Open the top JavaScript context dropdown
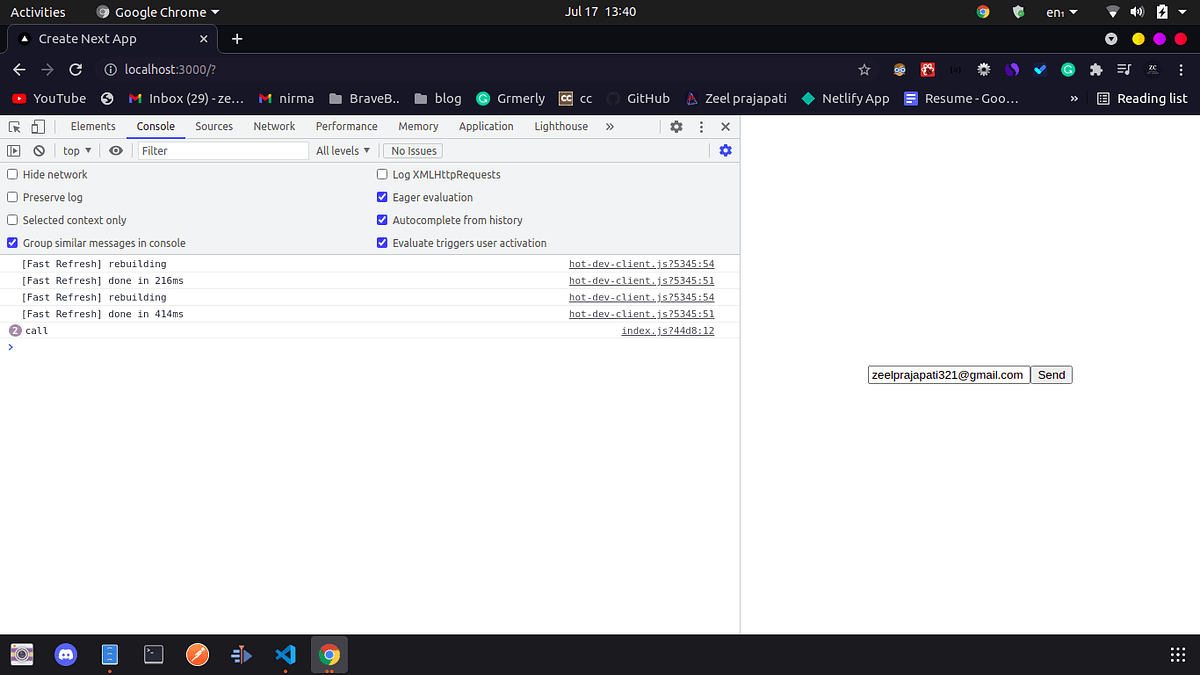 coord(77,151)
